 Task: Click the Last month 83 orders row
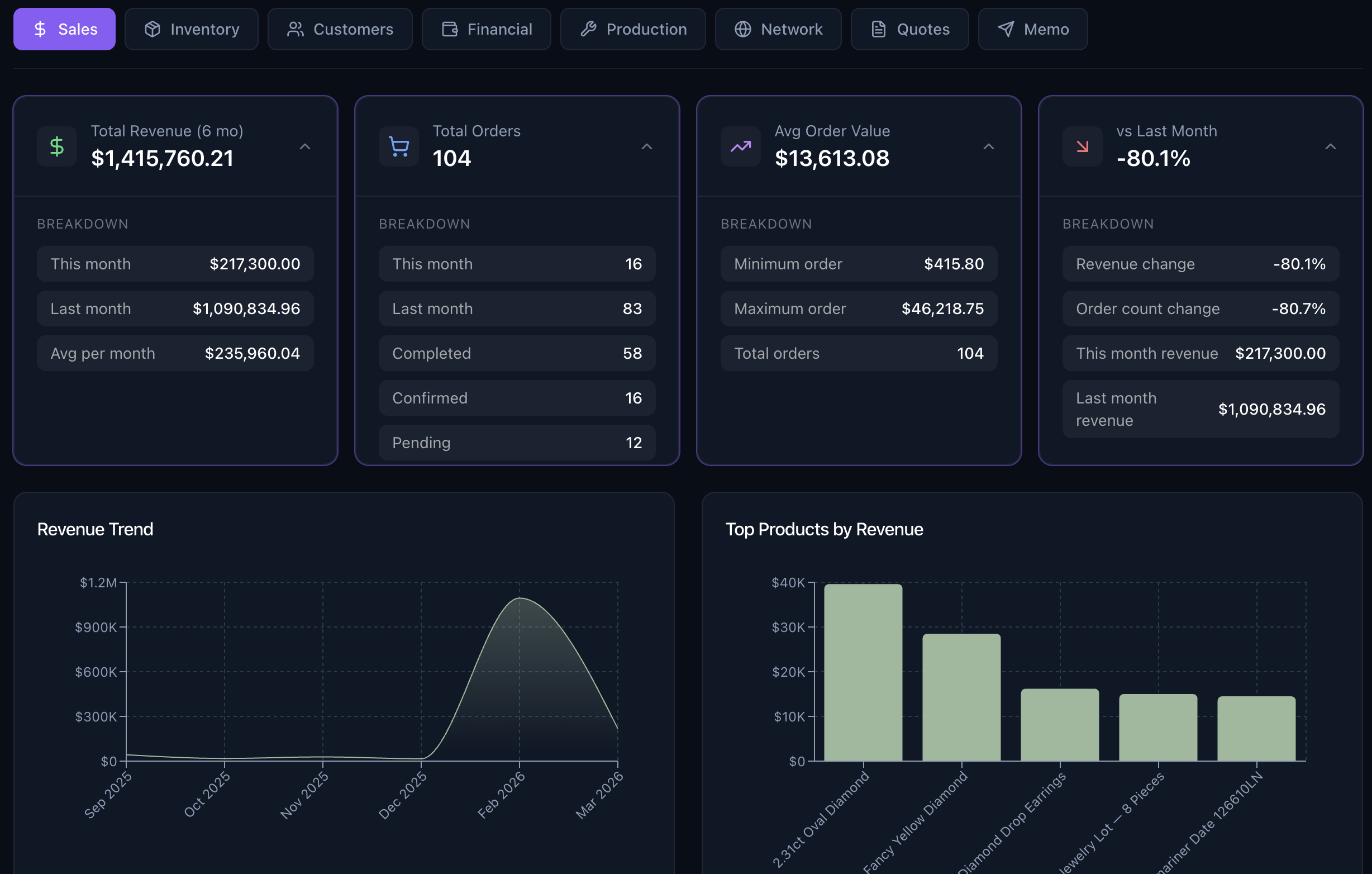(517, 308)
